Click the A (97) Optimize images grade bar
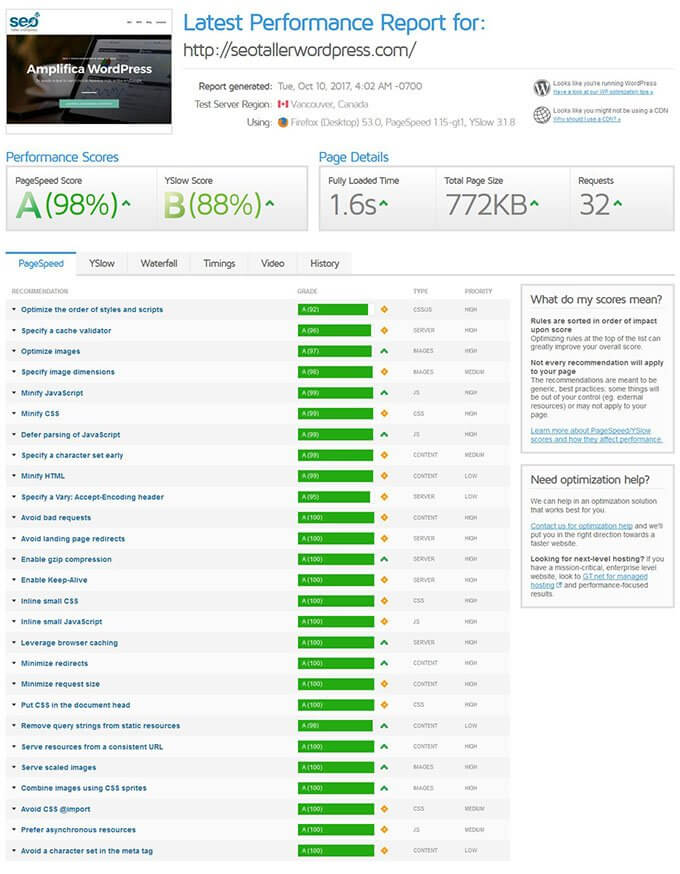Screen dimensions: 680x874 tap(334, 351)
